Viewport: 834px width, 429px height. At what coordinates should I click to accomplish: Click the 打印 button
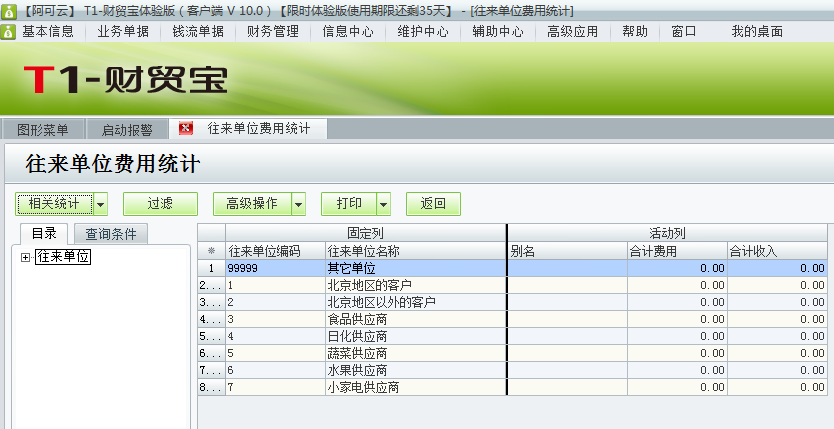349,204
